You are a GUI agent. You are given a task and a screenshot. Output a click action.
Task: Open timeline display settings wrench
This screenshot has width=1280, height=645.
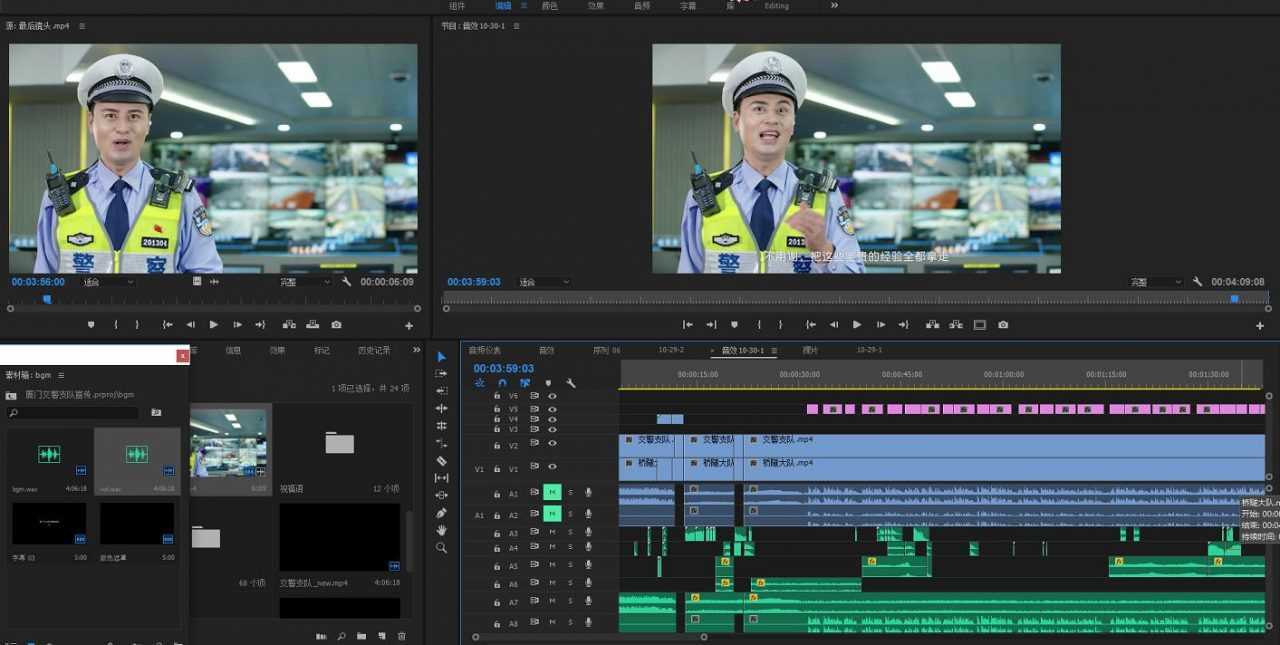click(571, 383)
